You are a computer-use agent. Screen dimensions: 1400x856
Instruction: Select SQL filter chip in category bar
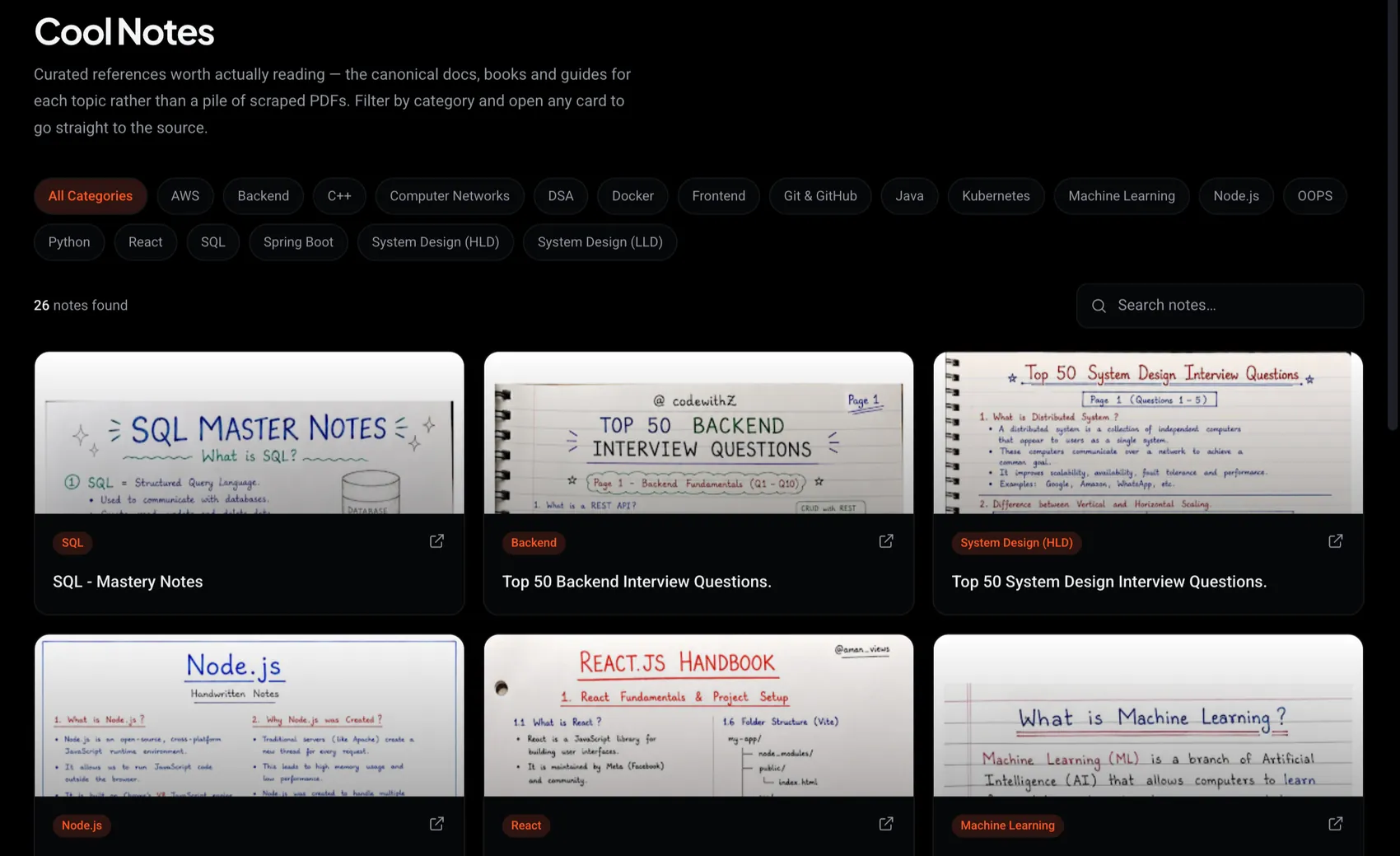coord(213,242)
